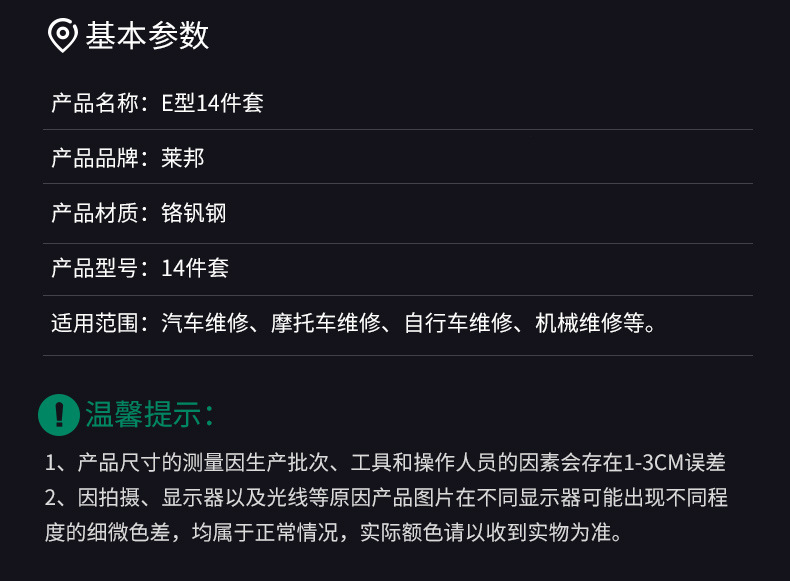The width and height of the screenshot is (790, 581).
Task: Select the green 温馨提示 heading
Action: tap(148, 414)
